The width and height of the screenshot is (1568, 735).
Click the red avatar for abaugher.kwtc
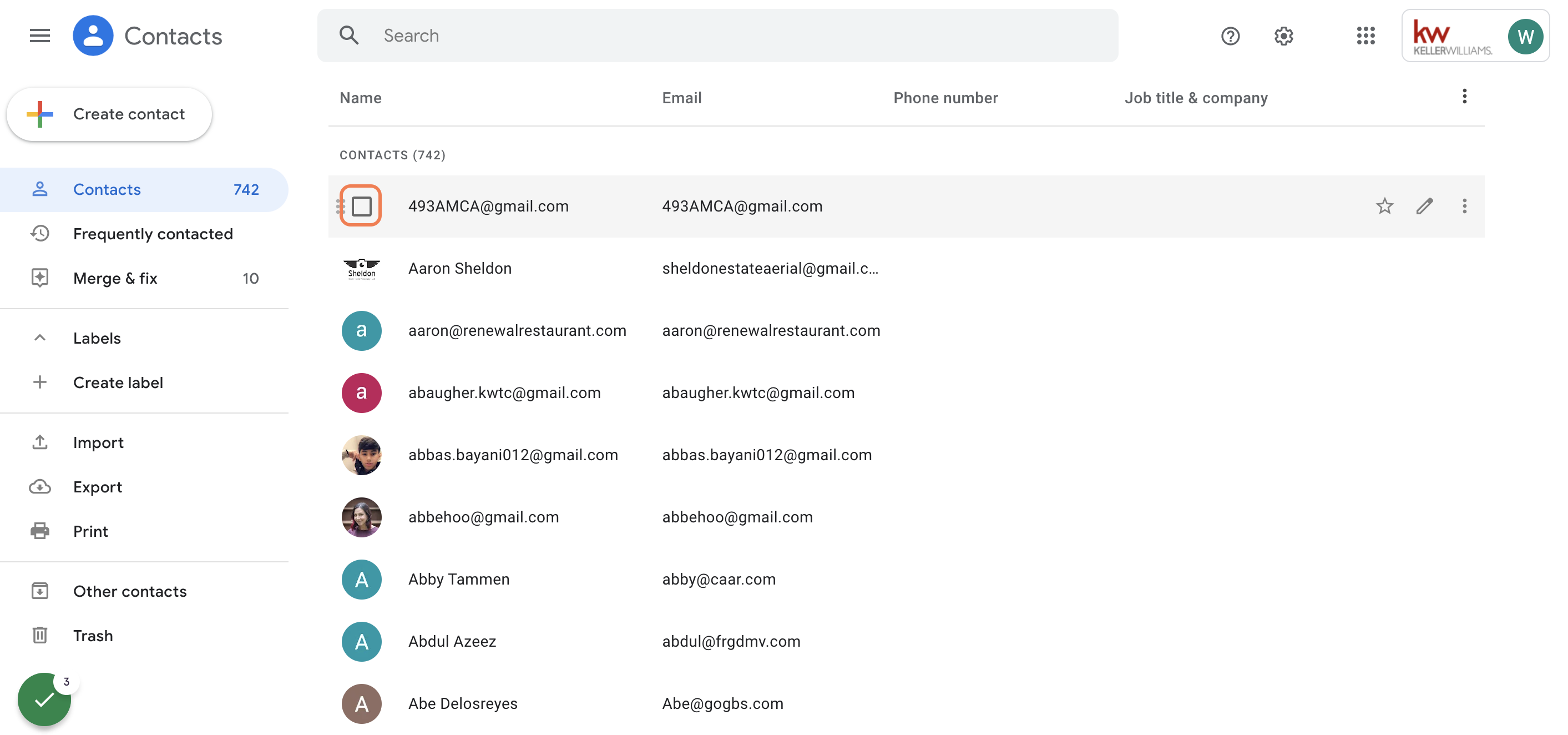point(361,393)
